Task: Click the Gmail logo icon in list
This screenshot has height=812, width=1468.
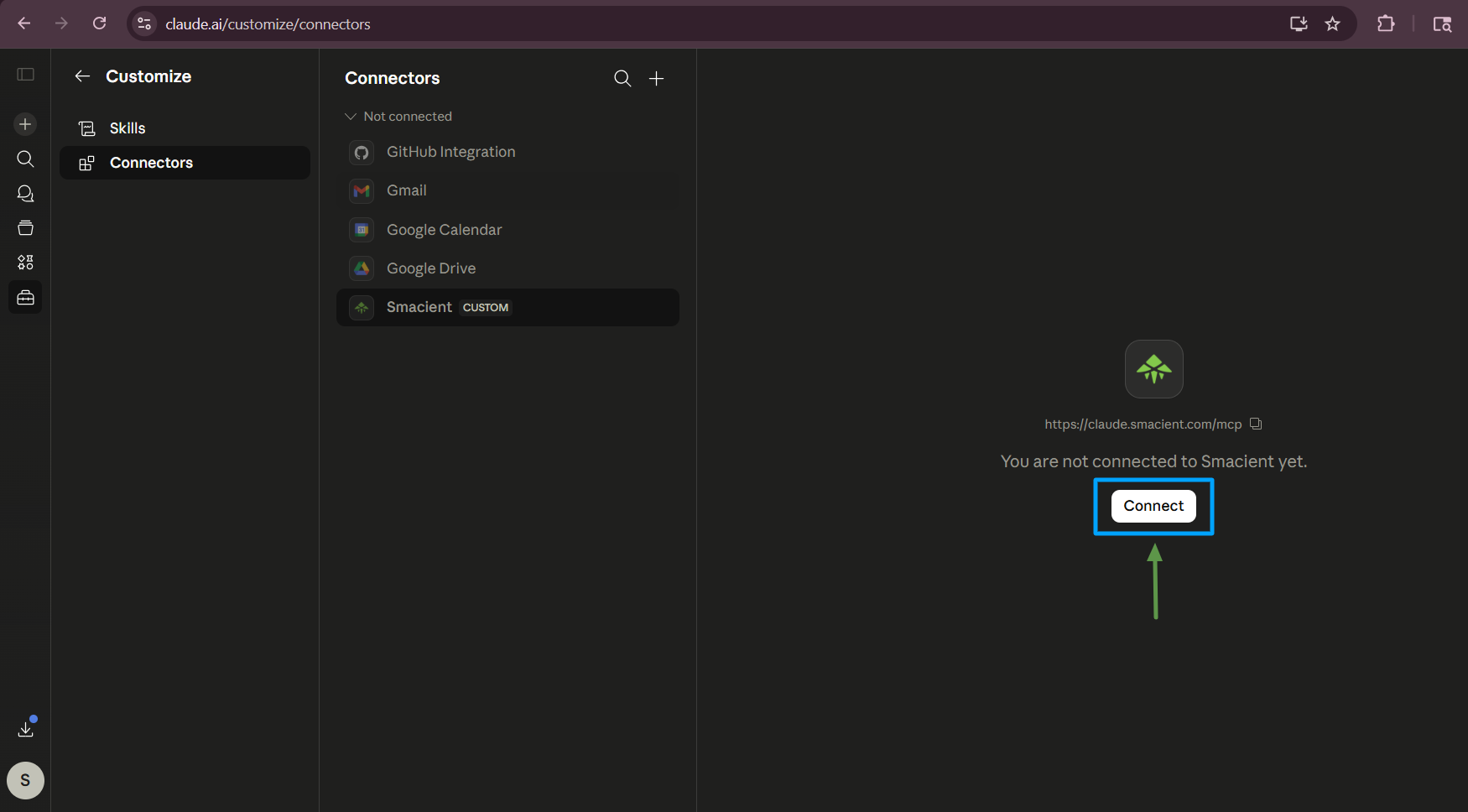Action: pos(362,191)
